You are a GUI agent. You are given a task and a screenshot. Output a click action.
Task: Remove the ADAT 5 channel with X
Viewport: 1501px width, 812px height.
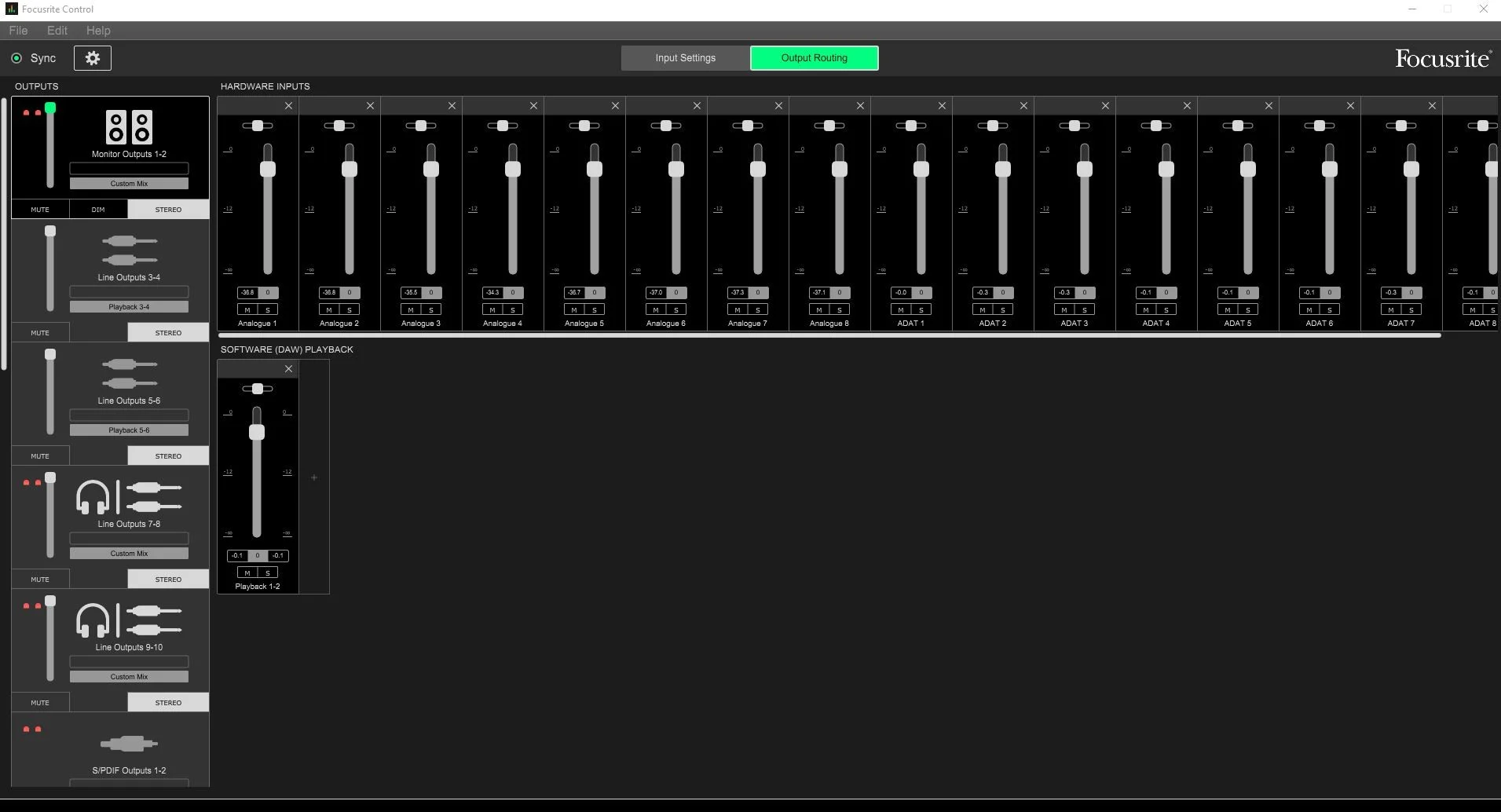pos(1269,106)
